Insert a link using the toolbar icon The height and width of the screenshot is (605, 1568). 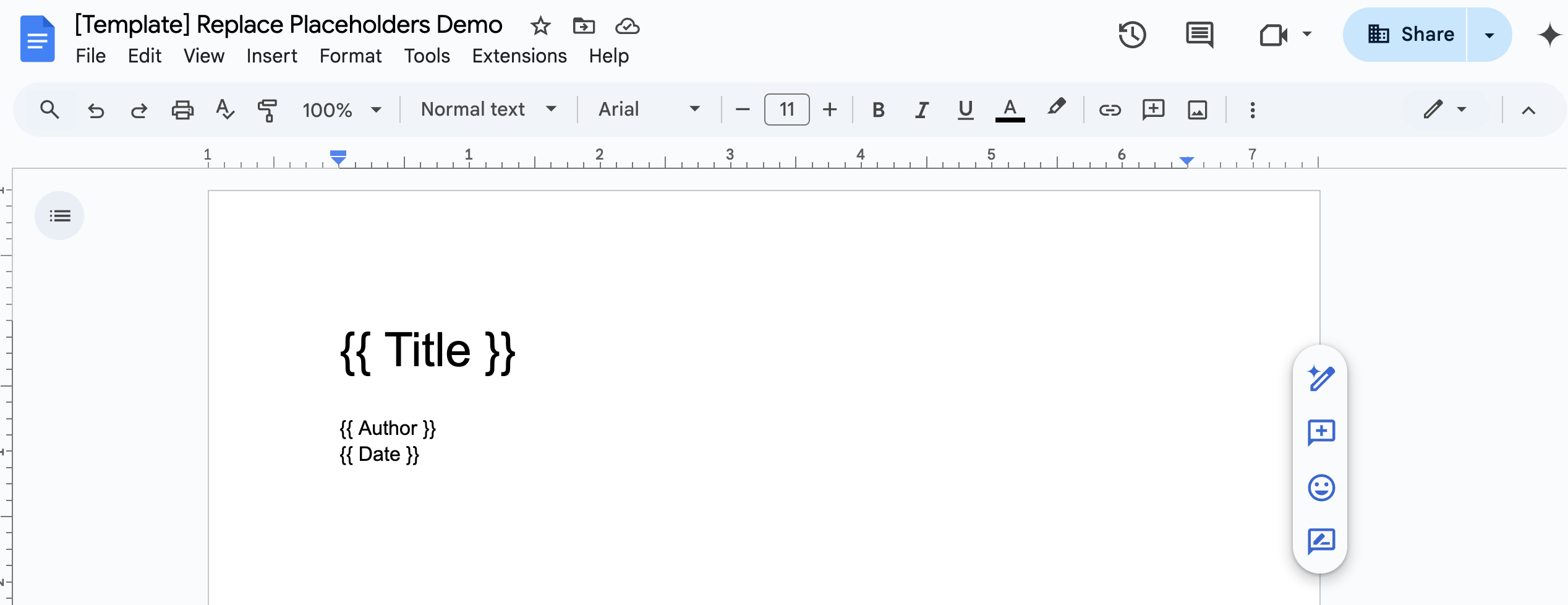tap(1109, 110)
